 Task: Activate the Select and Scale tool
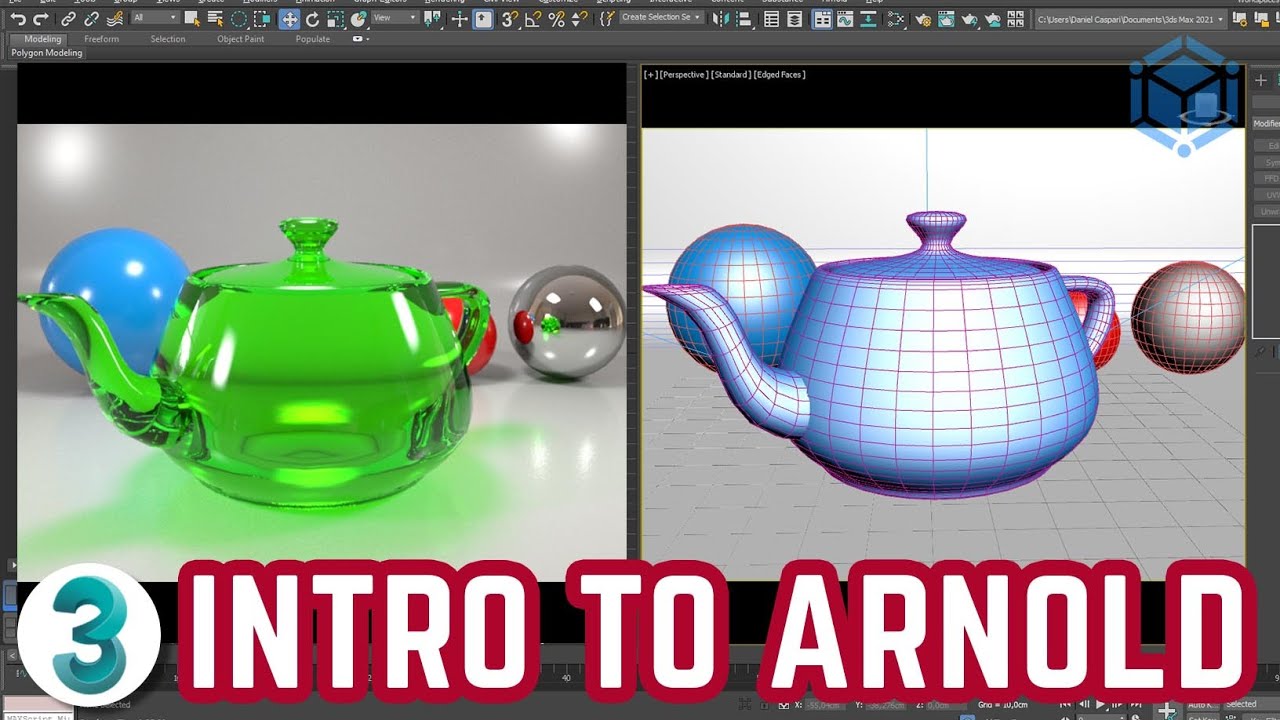335,19
